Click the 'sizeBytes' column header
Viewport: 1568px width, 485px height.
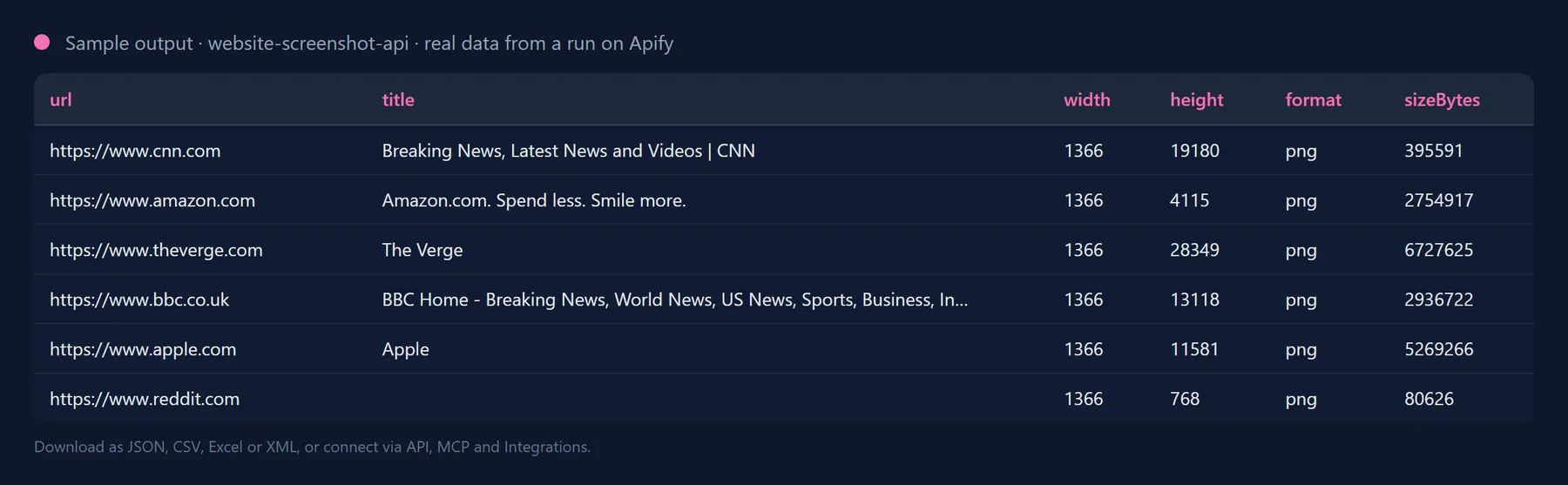coord(1442,100)
